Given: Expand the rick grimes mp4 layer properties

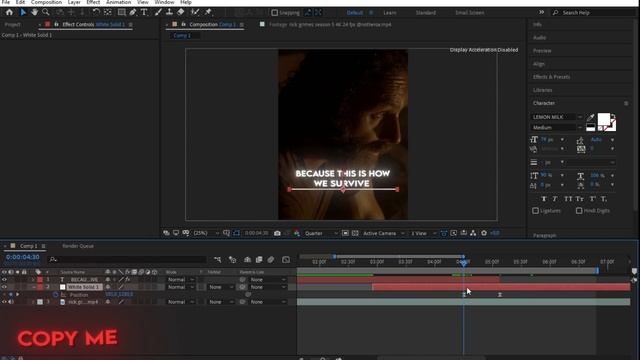Looking at the screenshot, I should click(x=33, y=302).
